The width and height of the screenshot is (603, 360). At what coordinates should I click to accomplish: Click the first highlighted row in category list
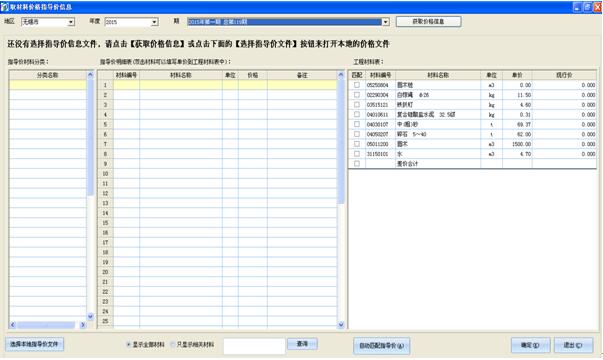[x=48, y=85]
